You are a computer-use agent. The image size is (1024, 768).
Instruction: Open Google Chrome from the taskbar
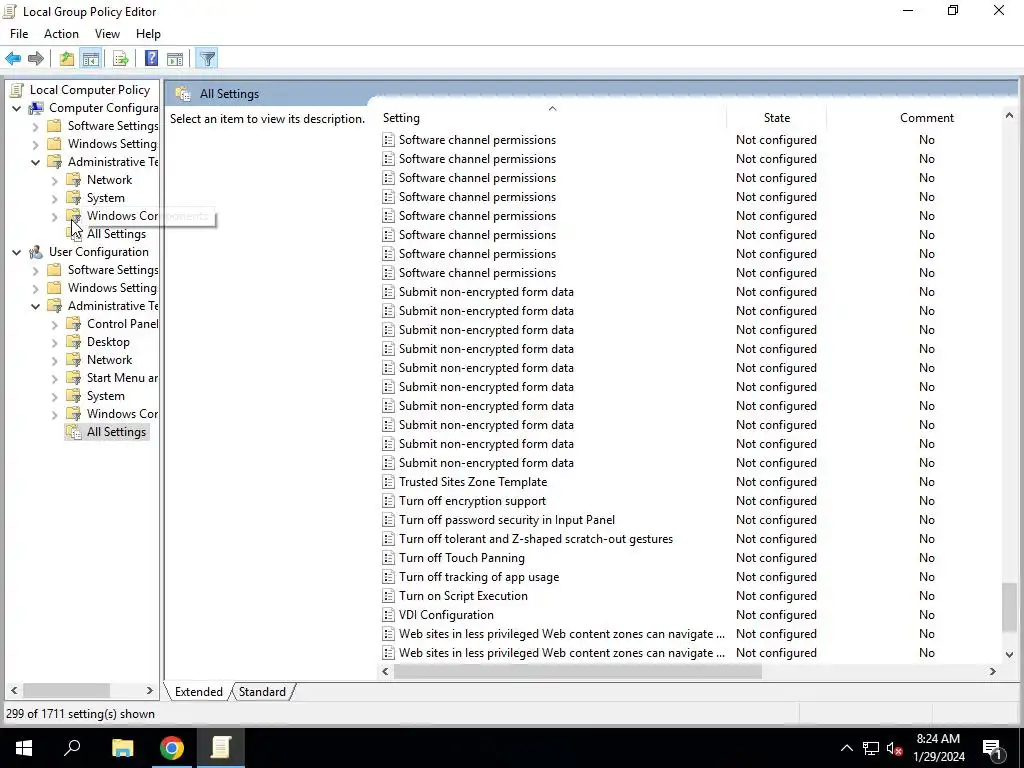172,748
